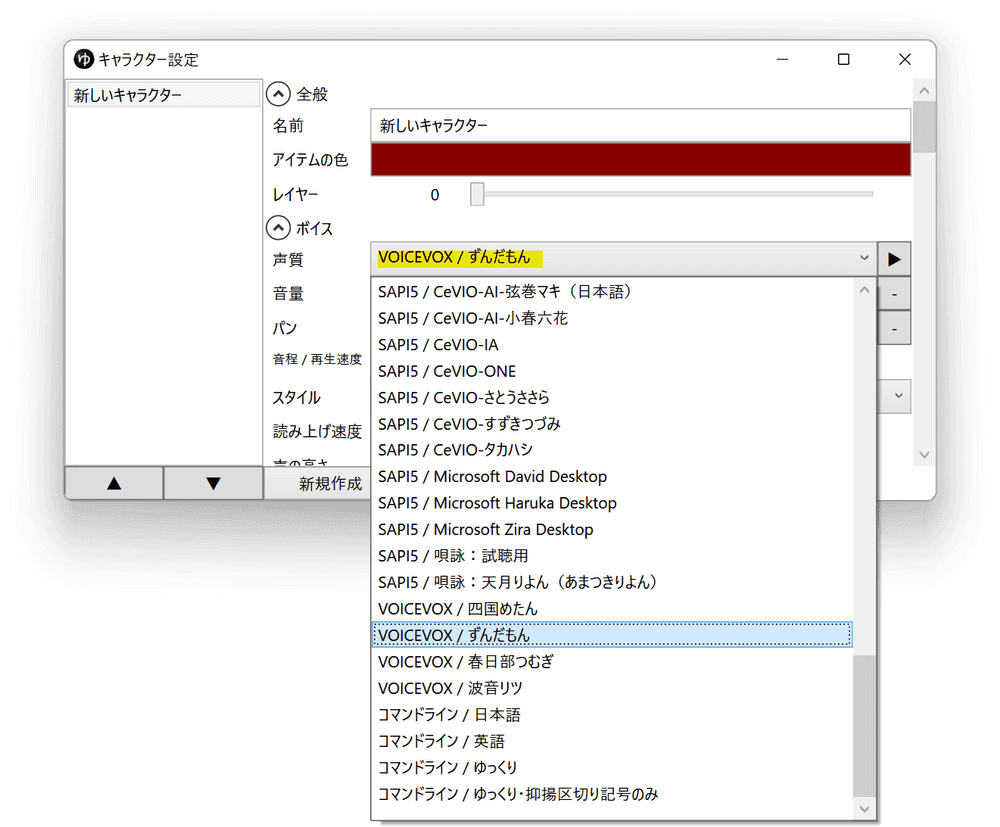Image resolution: width=1000 pixels, height=827 pixels.
Task: Open the 声質 voice combo box
Action: (x=864, y=258)
